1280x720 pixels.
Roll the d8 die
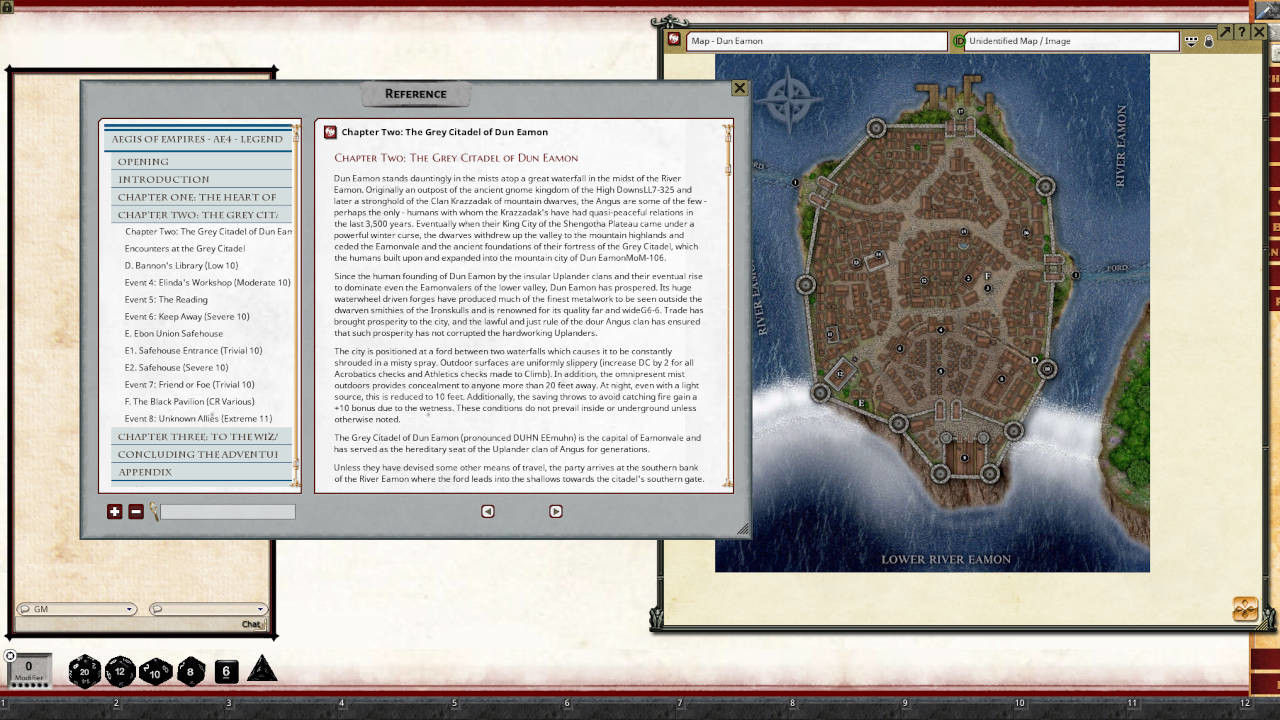(189, 671)
